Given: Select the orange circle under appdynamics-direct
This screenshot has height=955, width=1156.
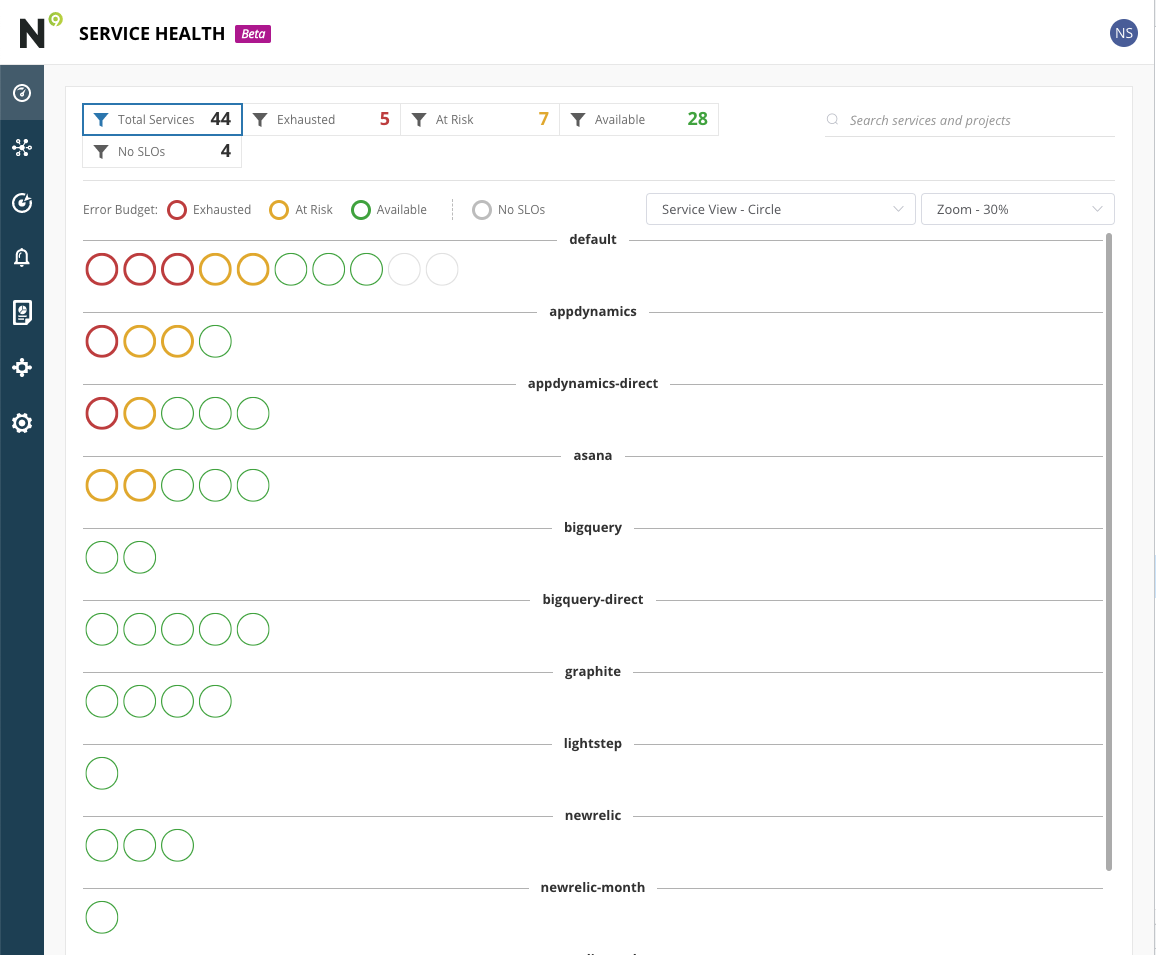Looking at the screenshot, I should [x=139, y=414].
